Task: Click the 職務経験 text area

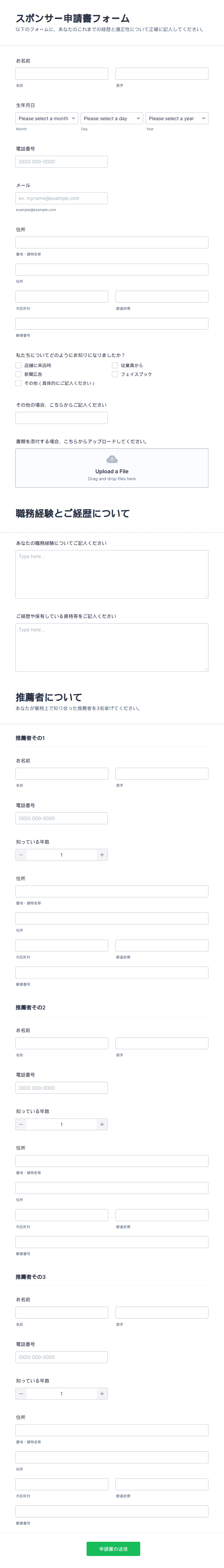Action: tap(112, 572)
